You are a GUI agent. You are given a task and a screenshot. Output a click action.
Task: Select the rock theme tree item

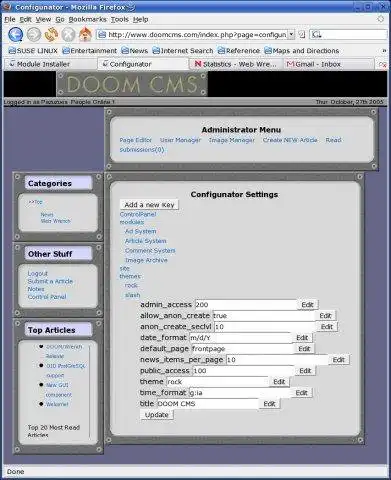(x=131, y=285)
